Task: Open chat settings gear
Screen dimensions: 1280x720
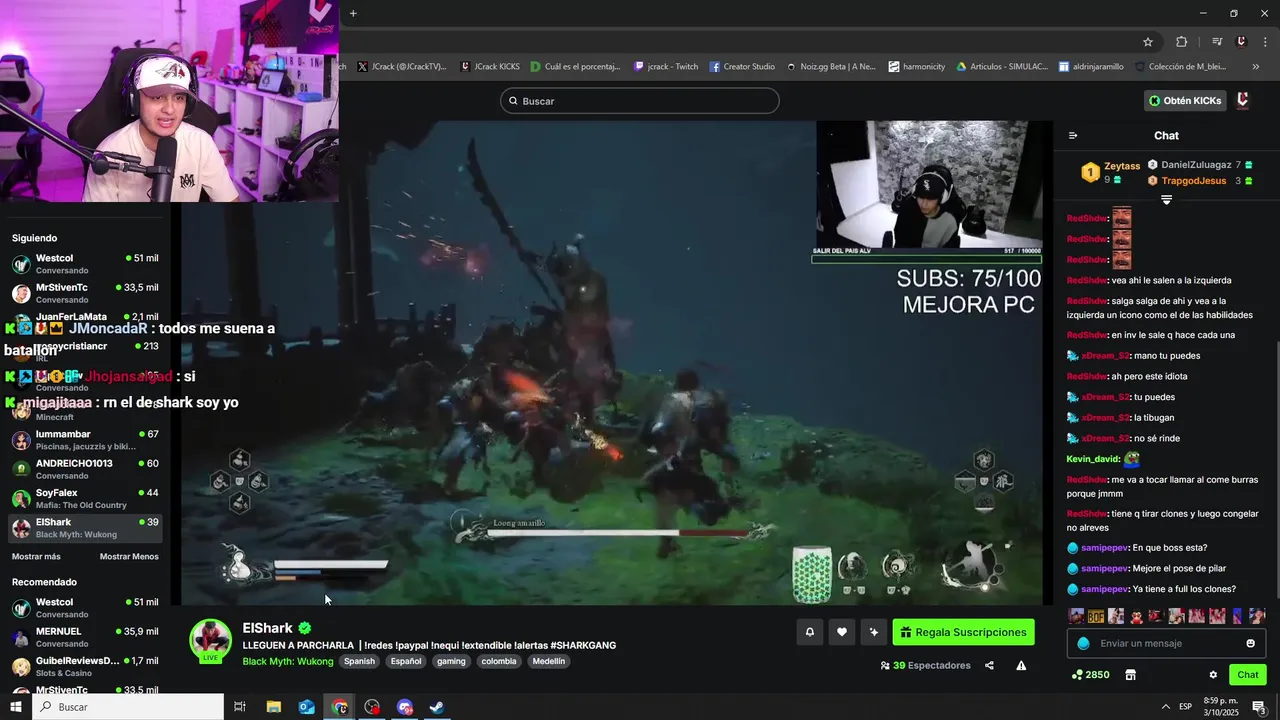Action: pos(1213,675)
